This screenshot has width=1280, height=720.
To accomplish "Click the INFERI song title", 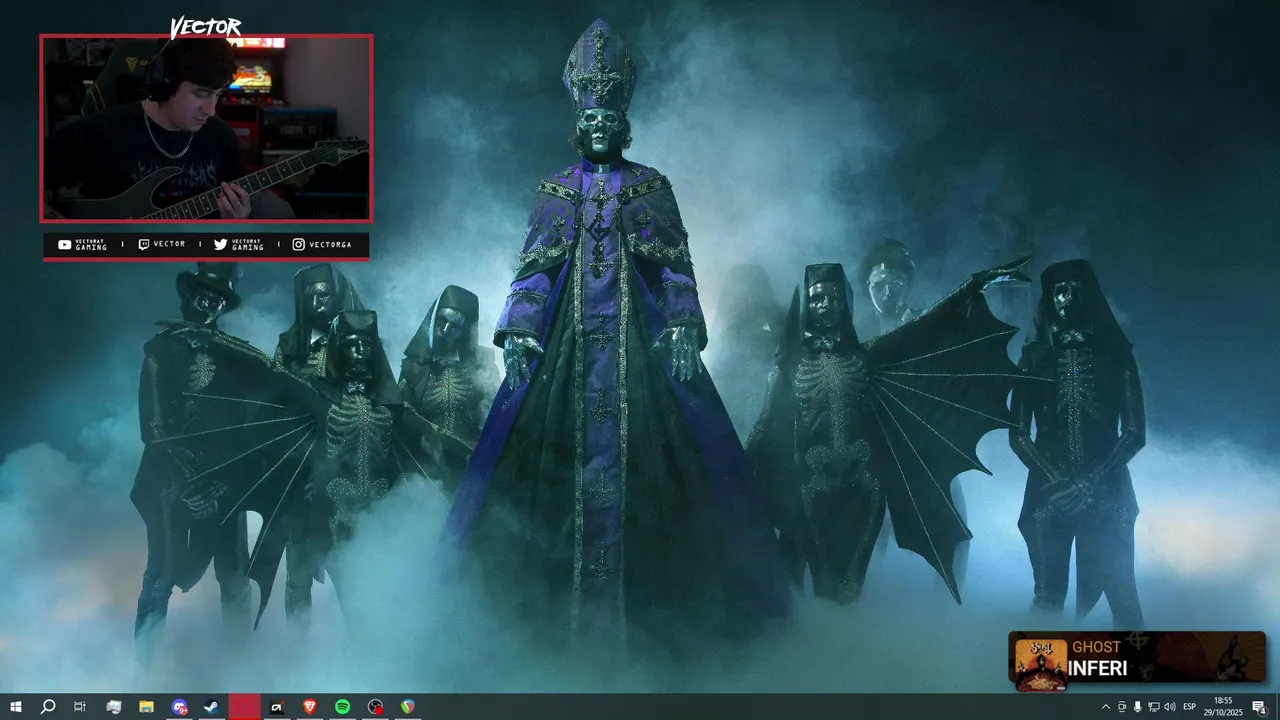I will (x=1097, y=669).
